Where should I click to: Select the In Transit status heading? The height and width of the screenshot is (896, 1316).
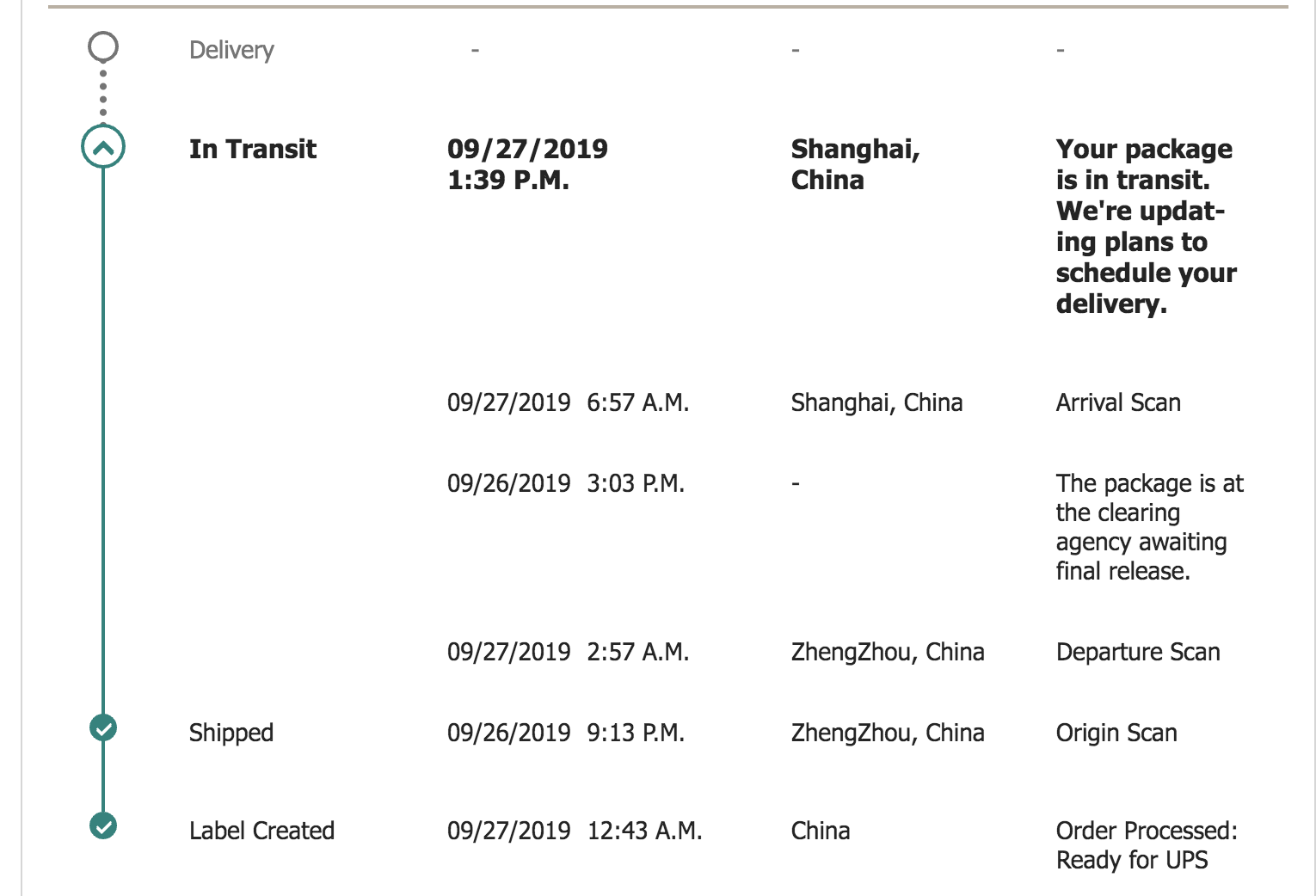coord(253,149)
